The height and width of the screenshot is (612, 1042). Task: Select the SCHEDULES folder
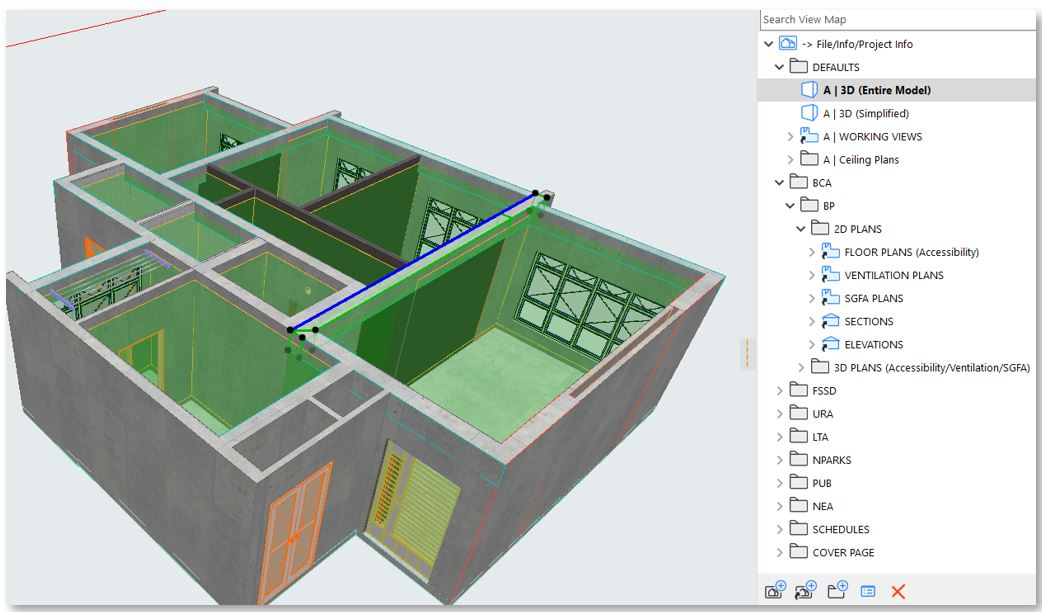pyautogui.click(x=840, y=529)
